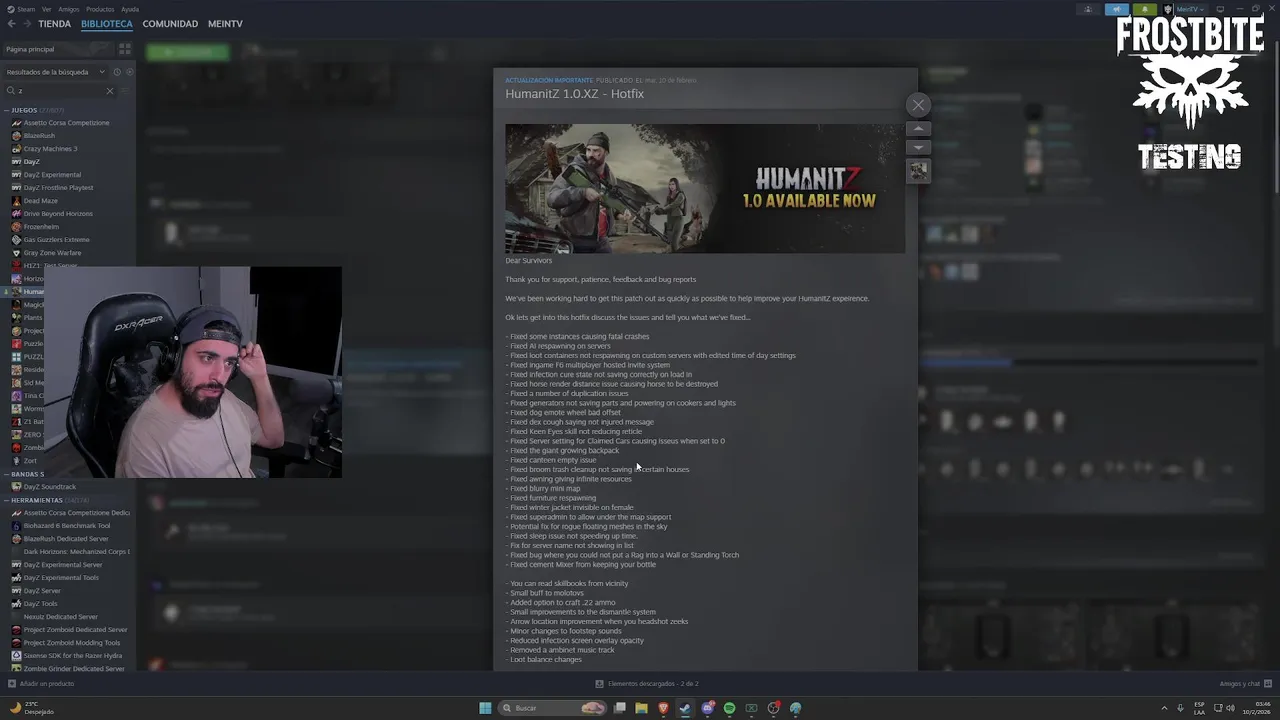Select Gas Guzzlers Extreme

point(57,240)
